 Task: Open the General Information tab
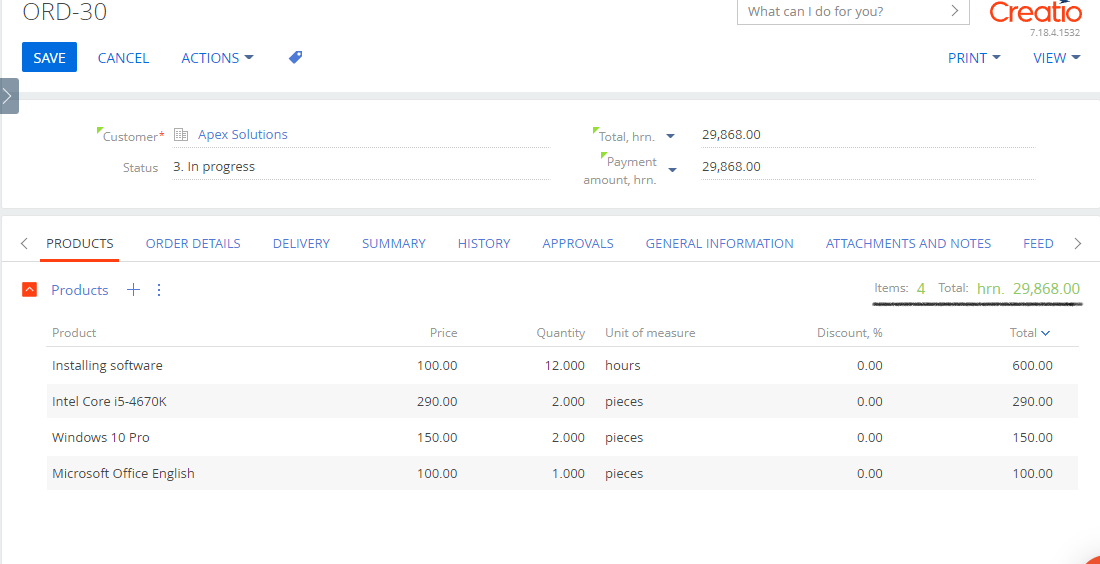(720, 243)
